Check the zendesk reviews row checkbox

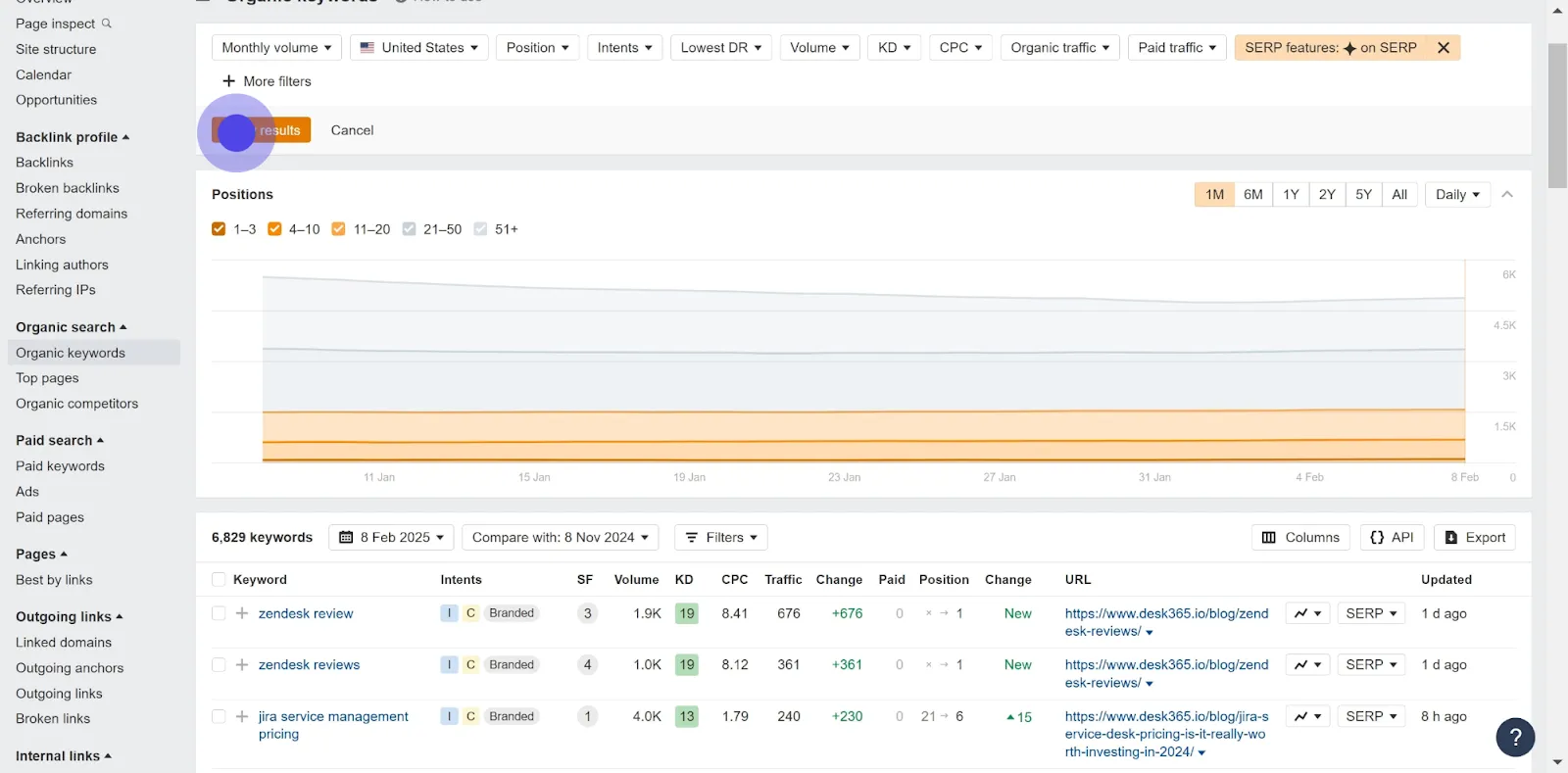click(x=219, y=664)
